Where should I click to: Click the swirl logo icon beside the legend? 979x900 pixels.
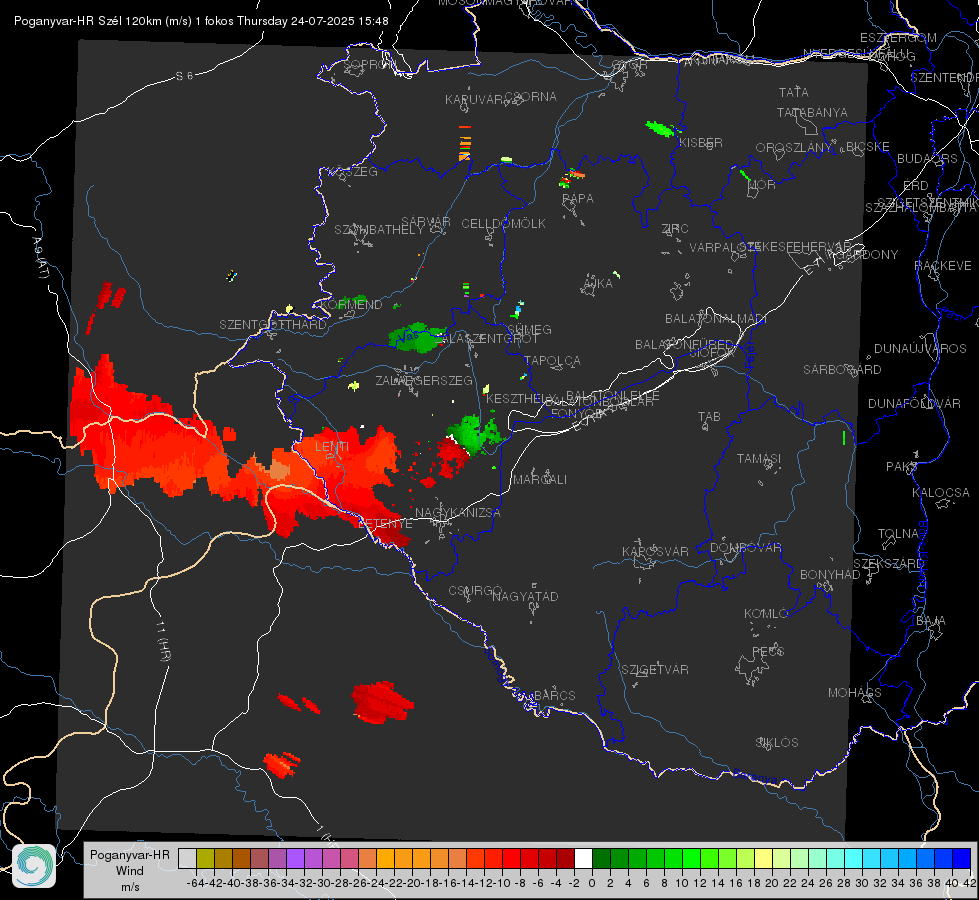[34, 866]
